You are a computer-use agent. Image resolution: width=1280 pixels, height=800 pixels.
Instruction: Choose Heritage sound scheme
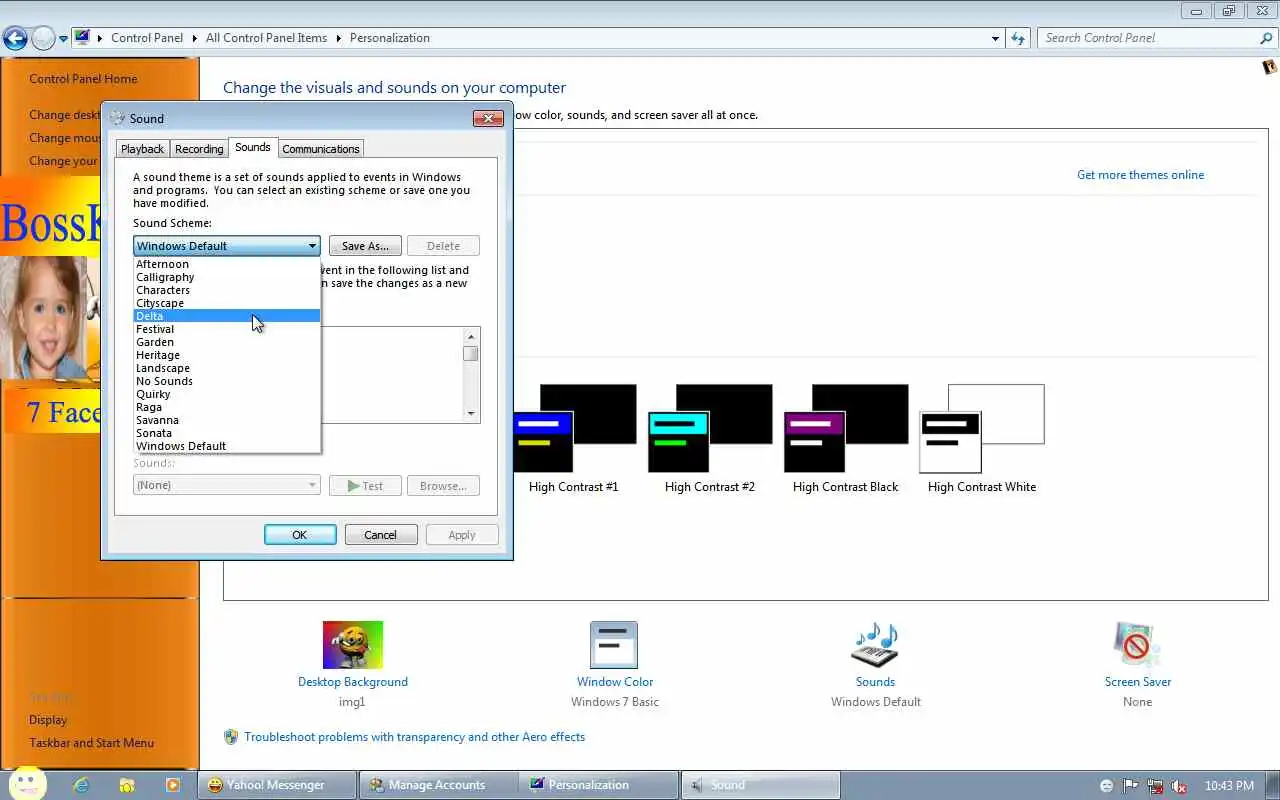[x=227, y=355]
